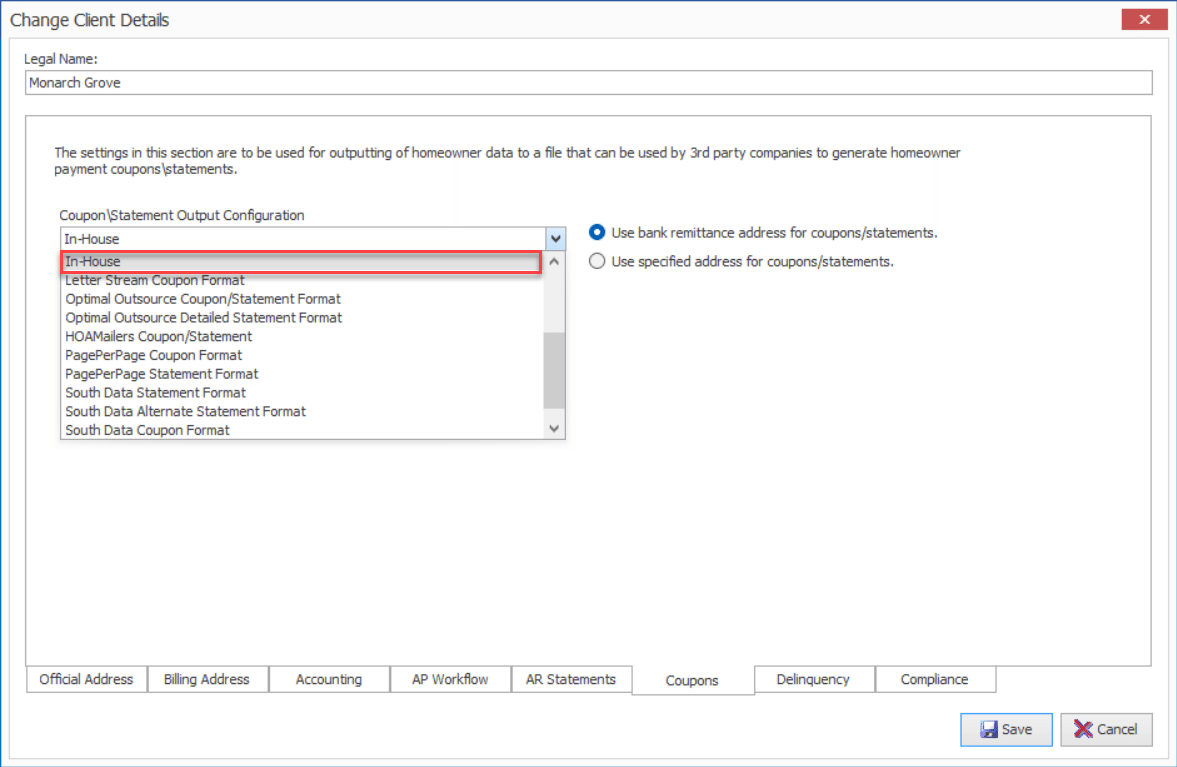Screen dimensions: 1177x767
Task: Choose South Data Coupon Format
Action: pos(303,430)
